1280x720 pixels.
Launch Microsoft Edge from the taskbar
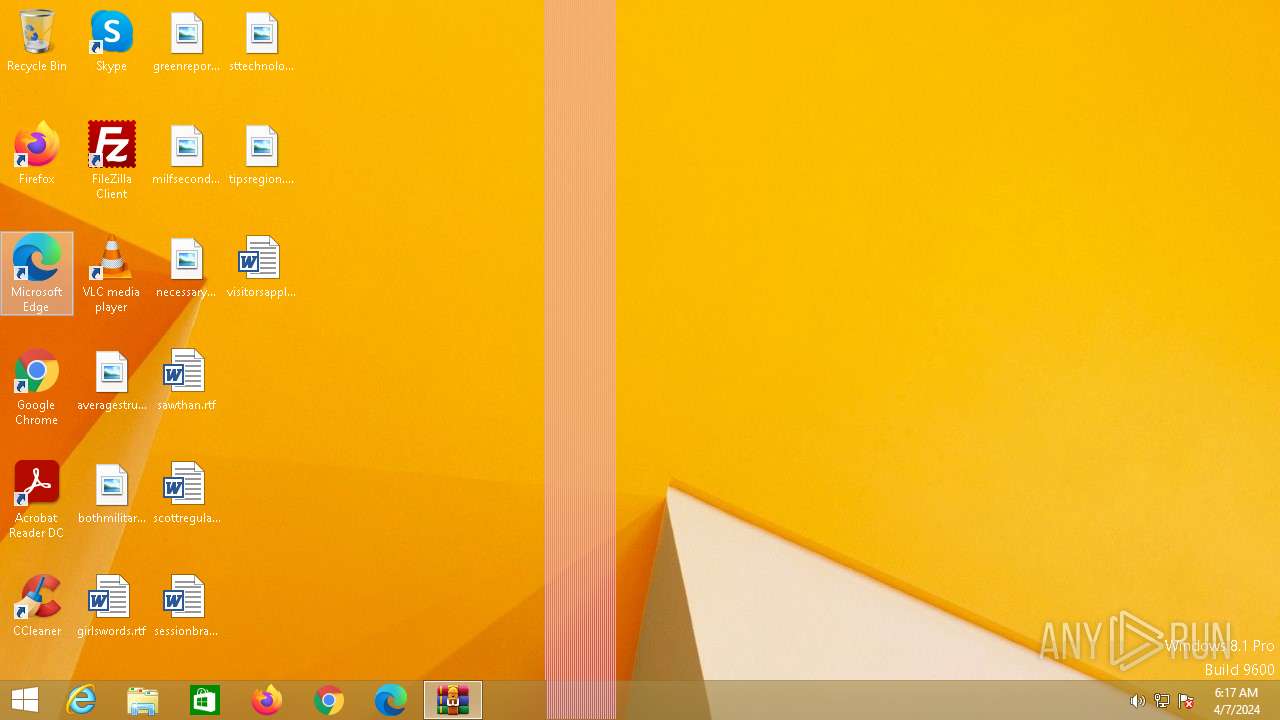tap(391, 700)
